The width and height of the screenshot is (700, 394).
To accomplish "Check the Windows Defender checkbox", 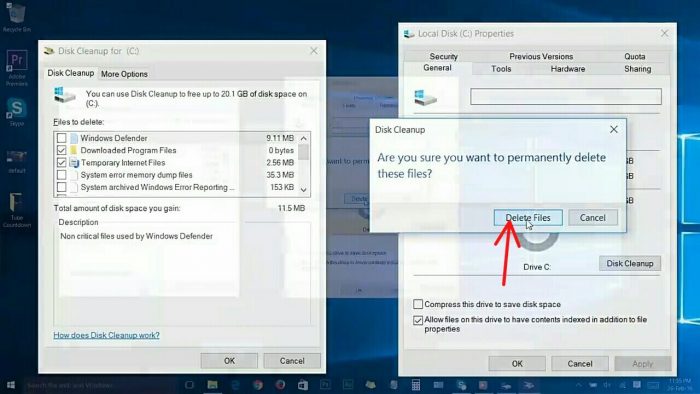I will click(62, 138).
